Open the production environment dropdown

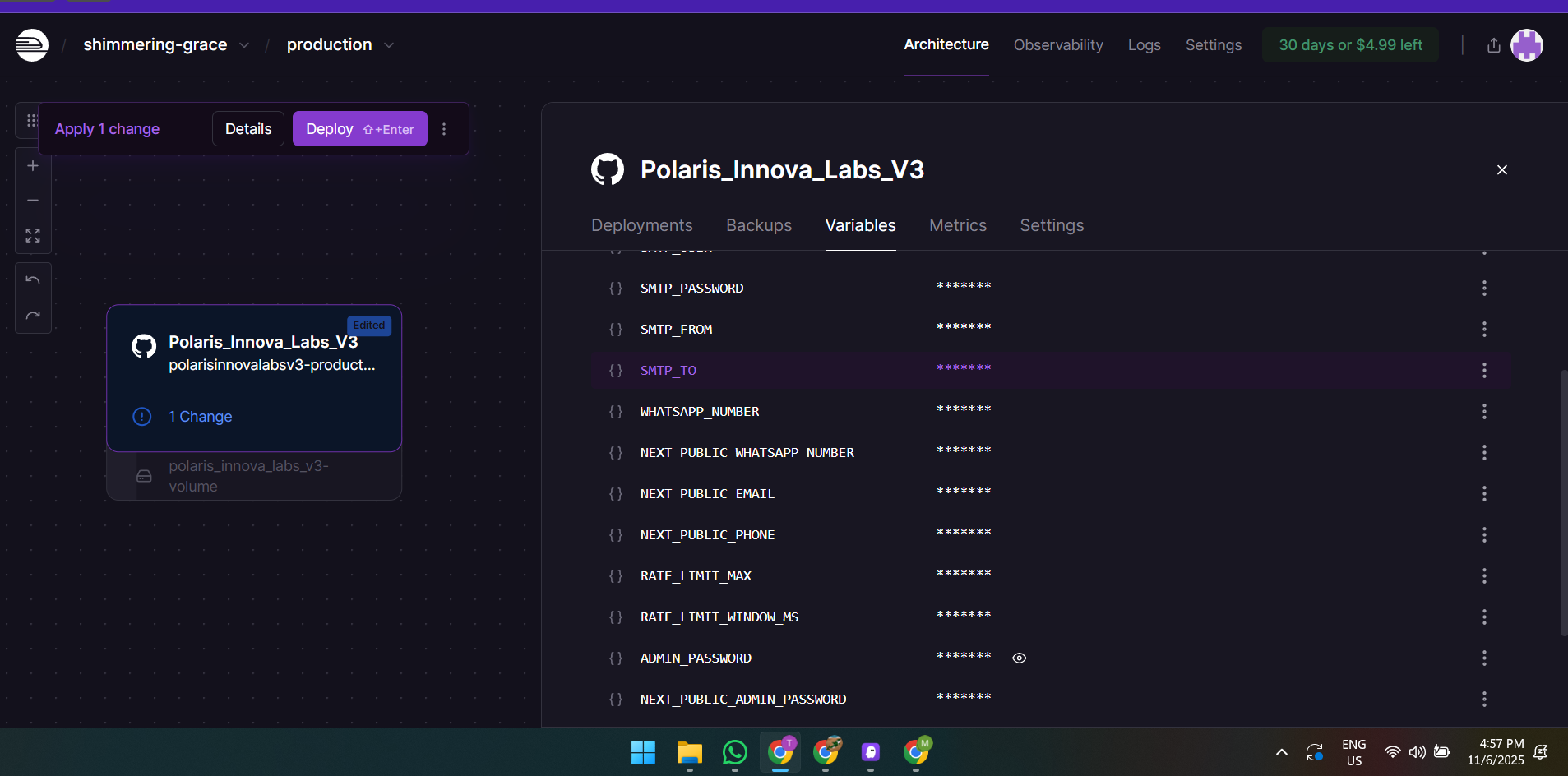(389, 45)
